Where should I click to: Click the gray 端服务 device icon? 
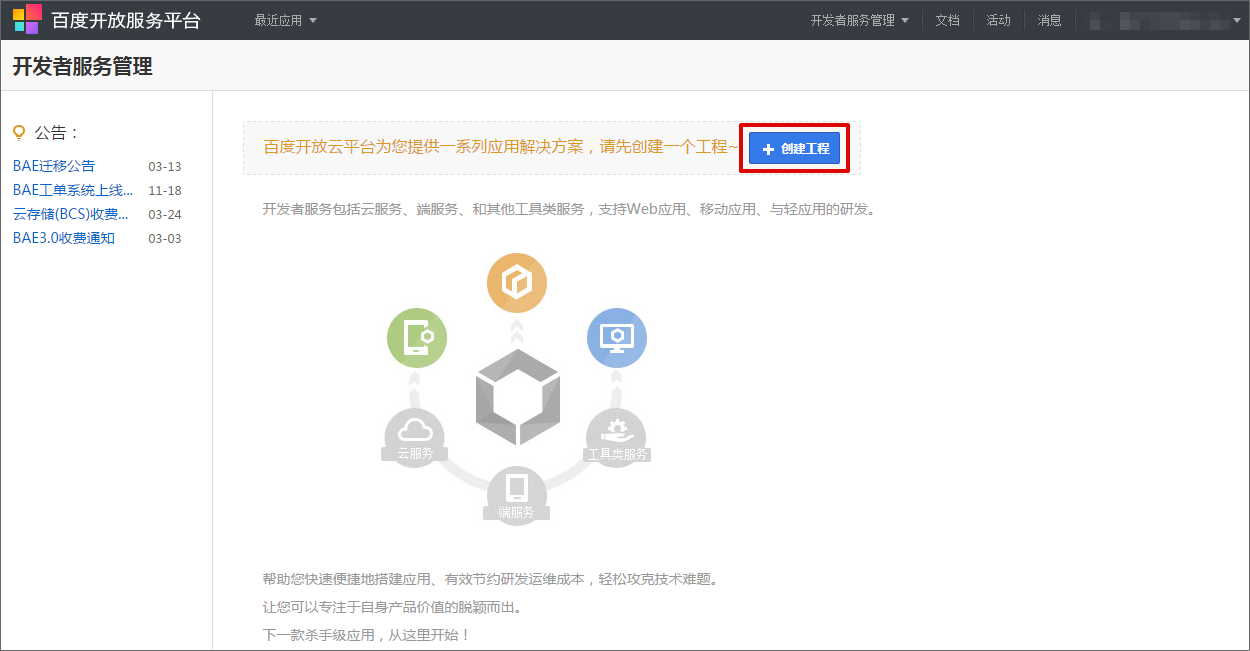pyautogui.click(x=517, y=495)
